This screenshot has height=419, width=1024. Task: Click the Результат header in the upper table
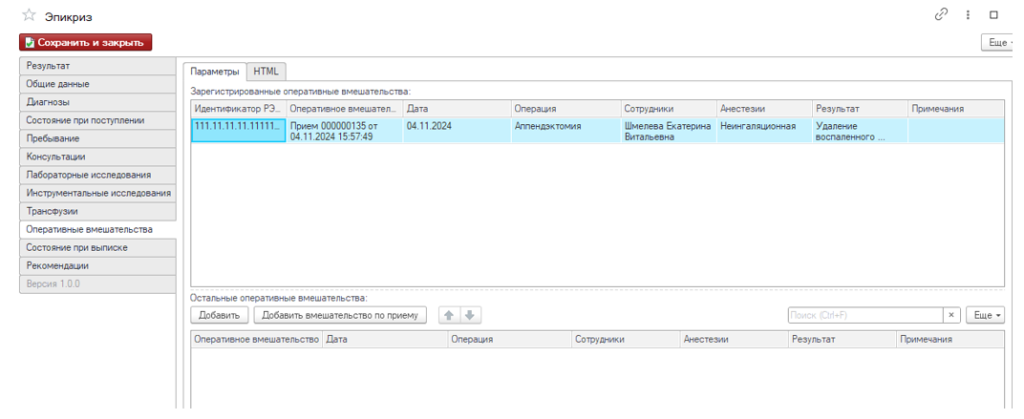859,108
